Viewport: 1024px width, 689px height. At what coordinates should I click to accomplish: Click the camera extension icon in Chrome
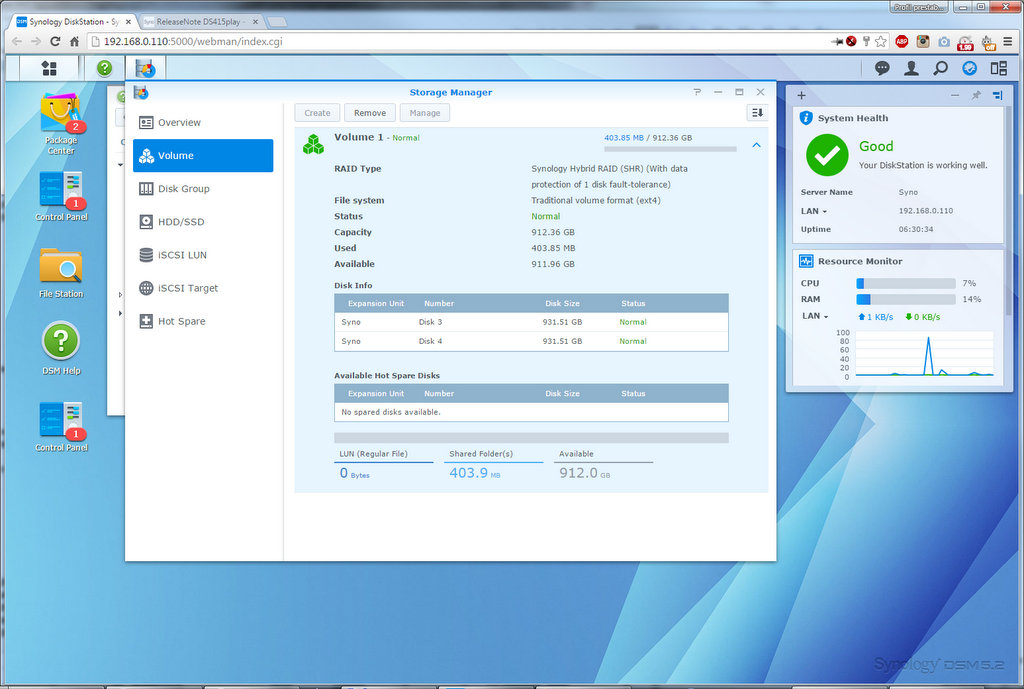click(944, 42)
